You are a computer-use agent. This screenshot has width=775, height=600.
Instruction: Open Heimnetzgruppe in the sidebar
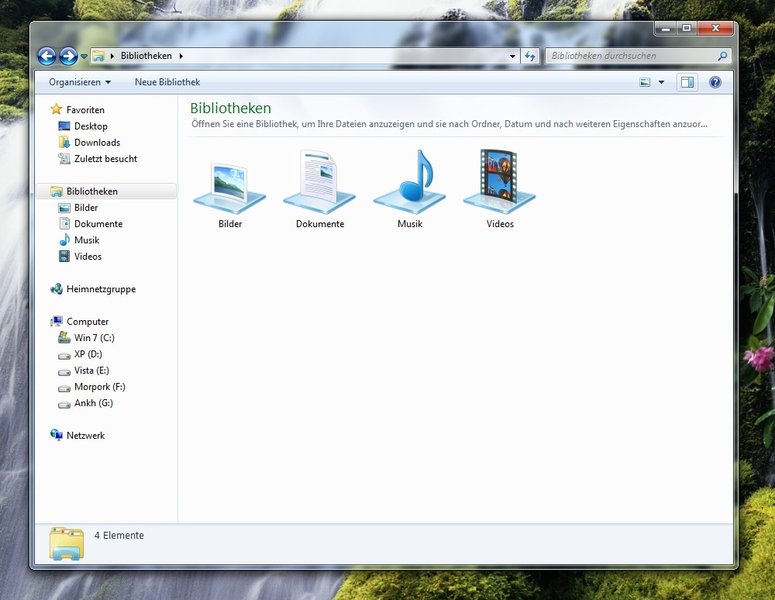100,289
